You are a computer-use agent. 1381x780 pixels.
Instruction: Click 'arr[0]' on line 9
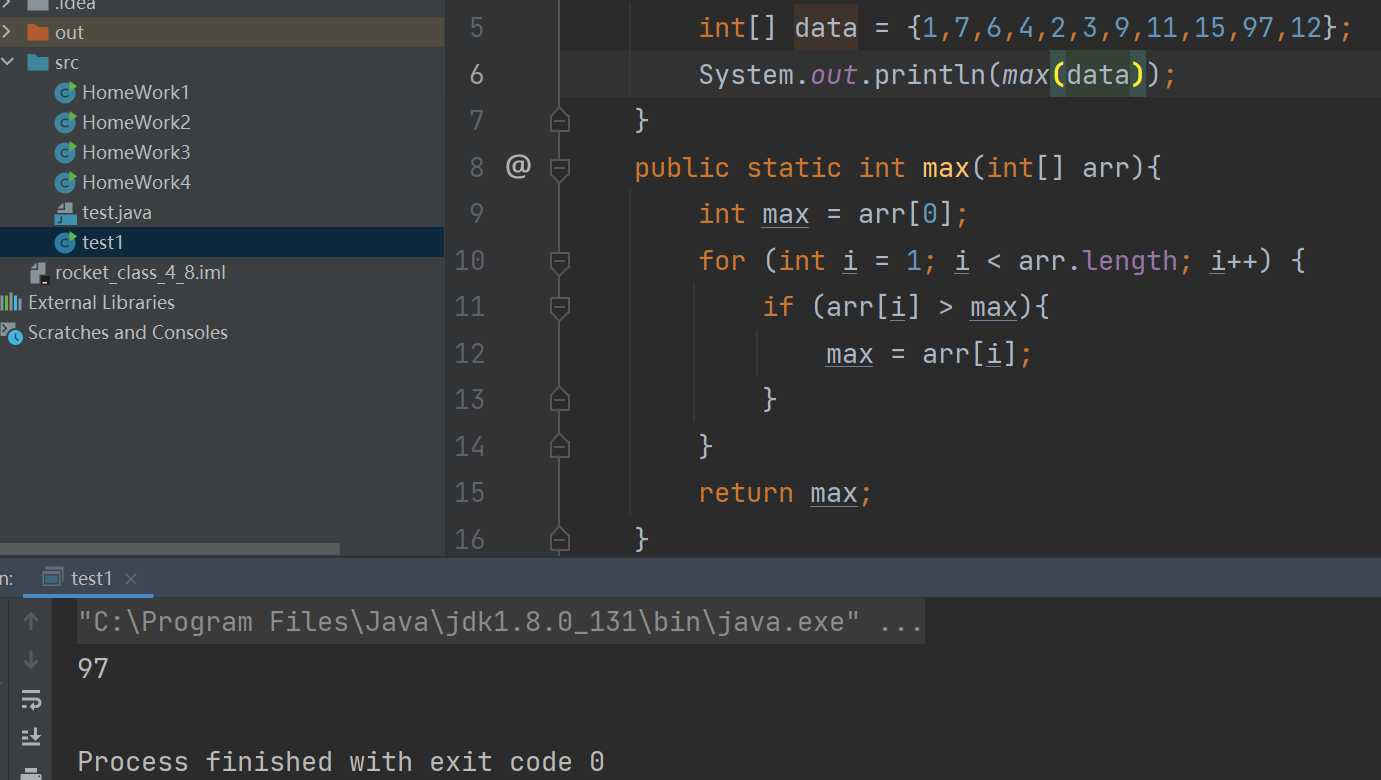tap(906, 214)
